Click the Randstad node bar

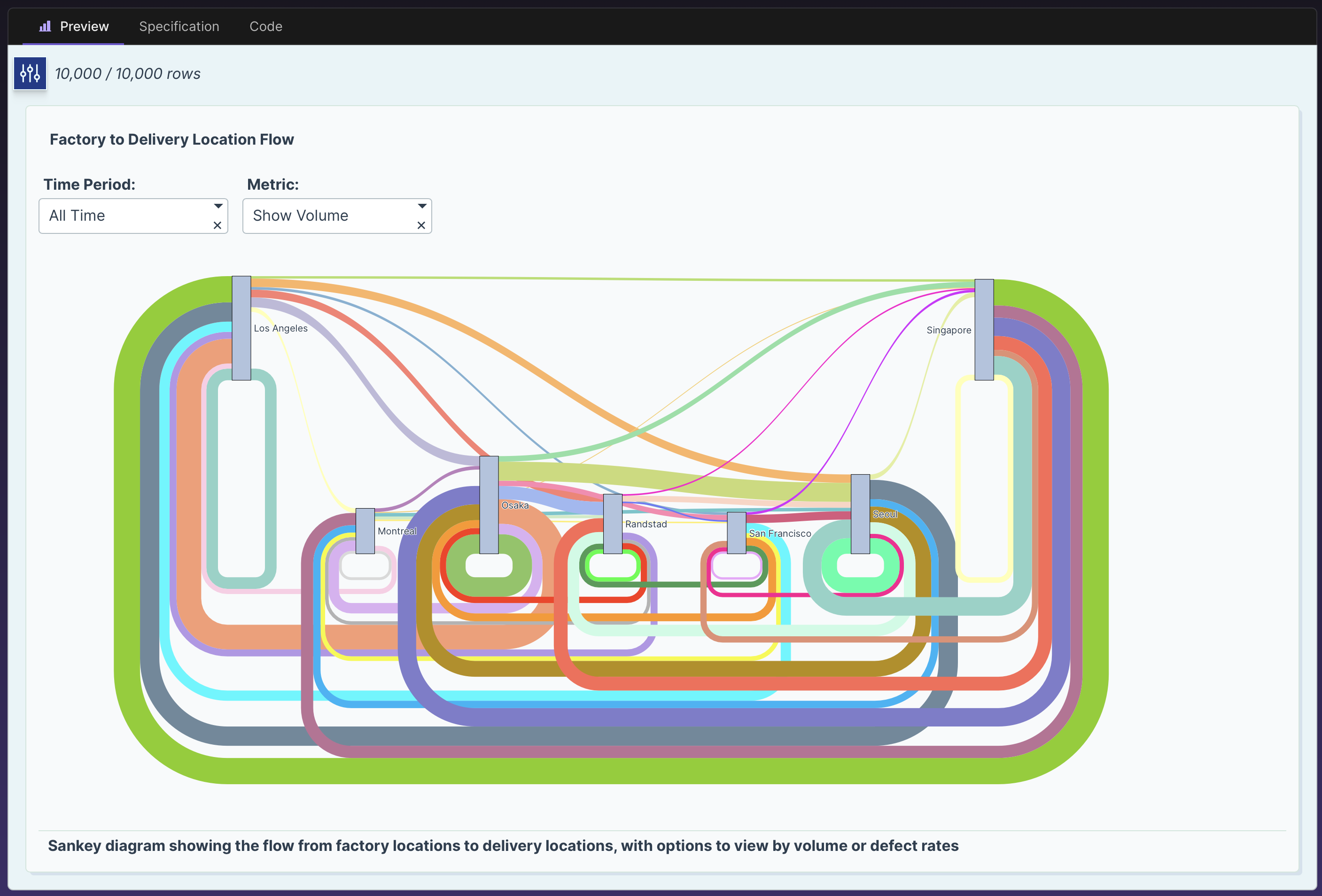tap(612, 524)
